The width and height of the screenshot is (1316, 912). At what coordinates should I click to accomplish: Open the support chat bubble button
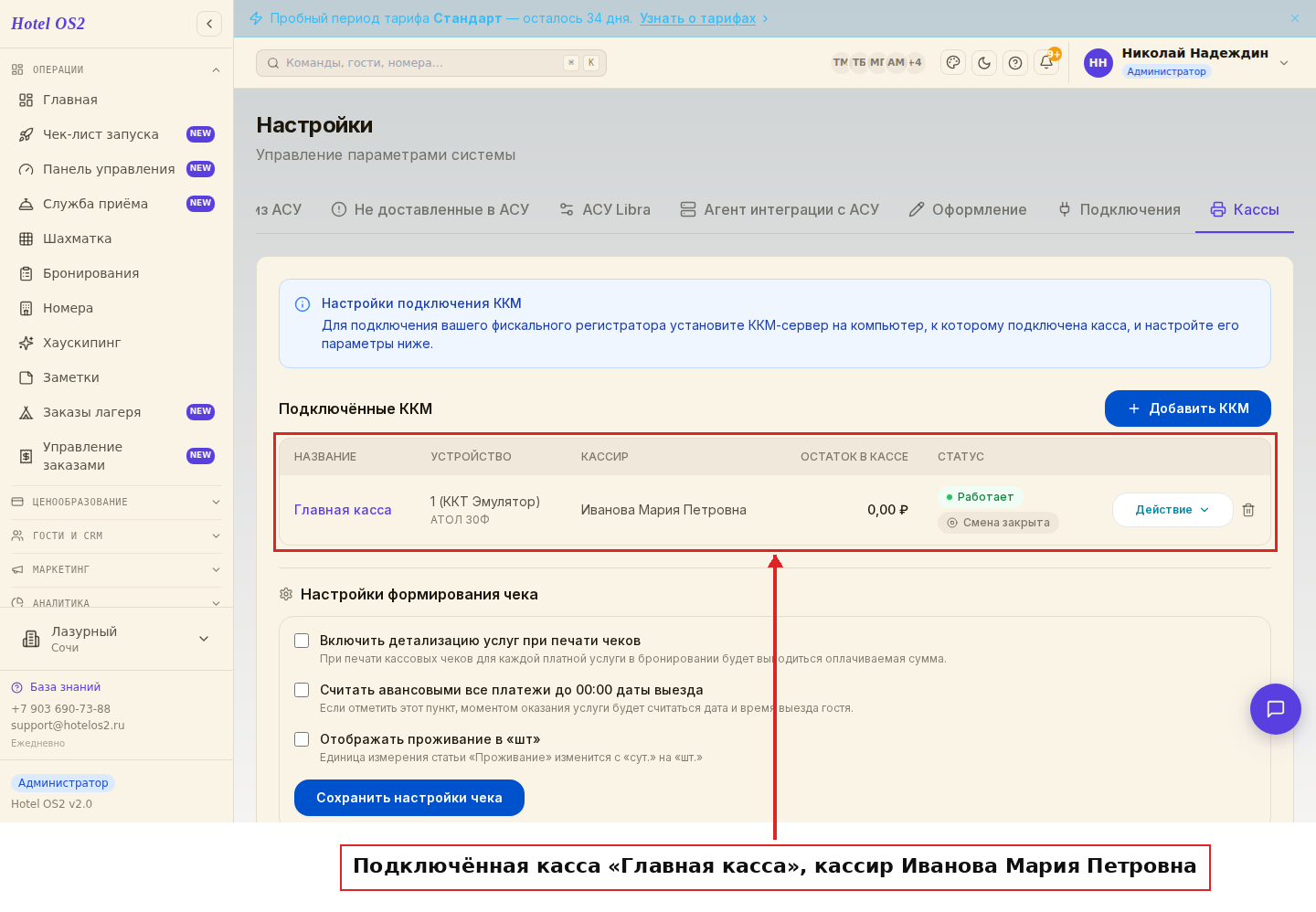[x=1276, y=709]
